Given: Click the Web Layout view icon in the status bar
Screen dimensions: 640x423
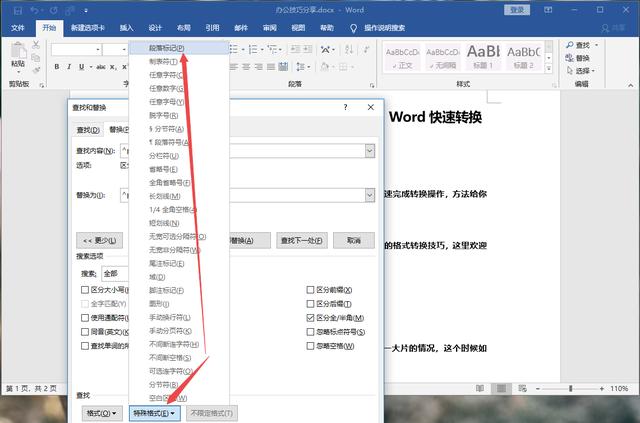Looking at the screenshot, I should point(522,388).
